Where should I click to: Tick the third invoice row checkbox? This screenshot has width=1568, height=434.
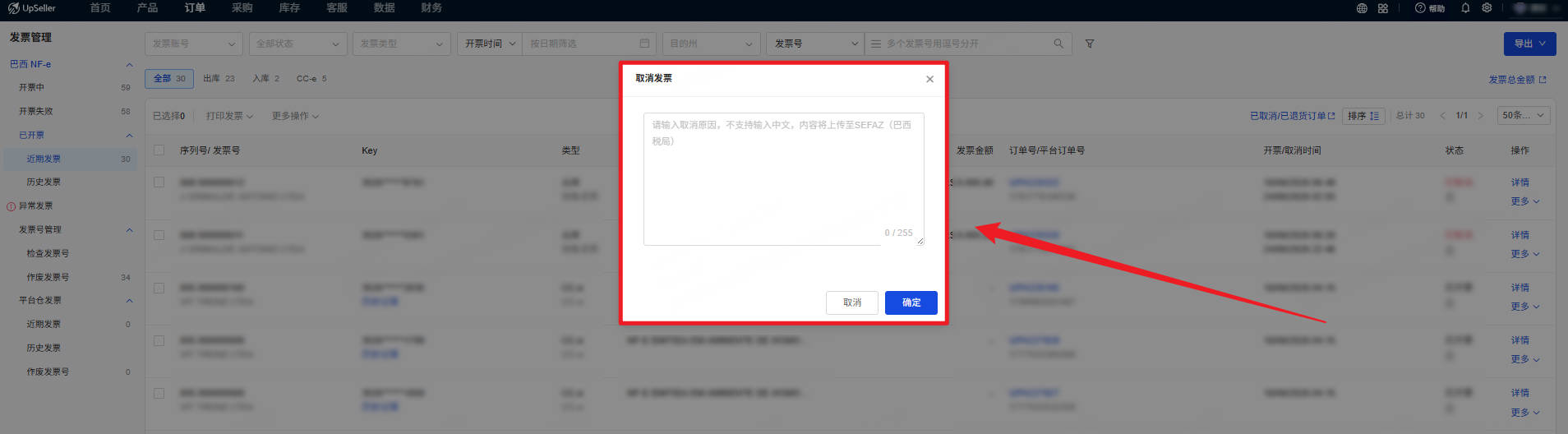[x=159, y=289]
